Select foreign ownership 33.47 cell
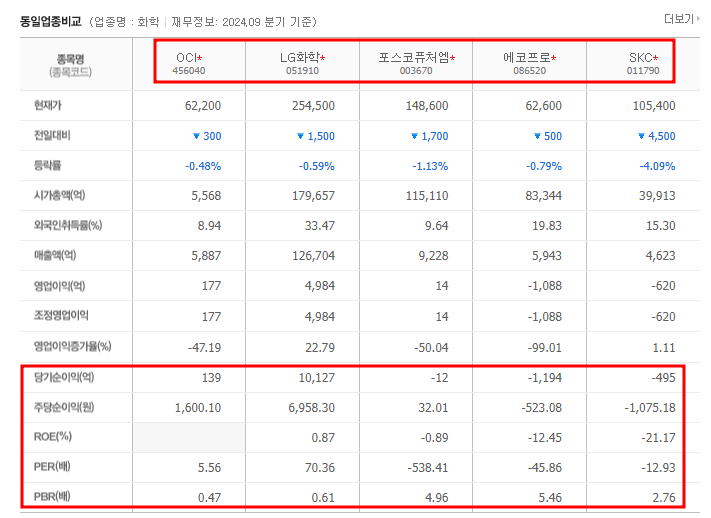Viewport: 711px width, 518px height. (x=320, y=225)
